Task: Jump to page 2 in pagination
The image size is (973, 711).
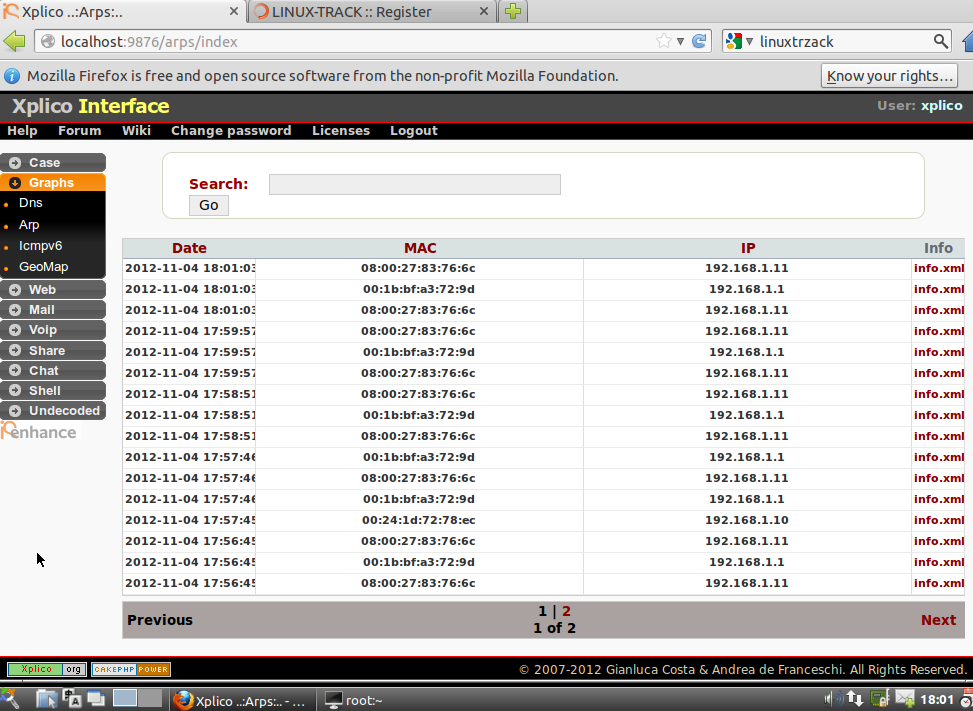Action: point(566,611)
